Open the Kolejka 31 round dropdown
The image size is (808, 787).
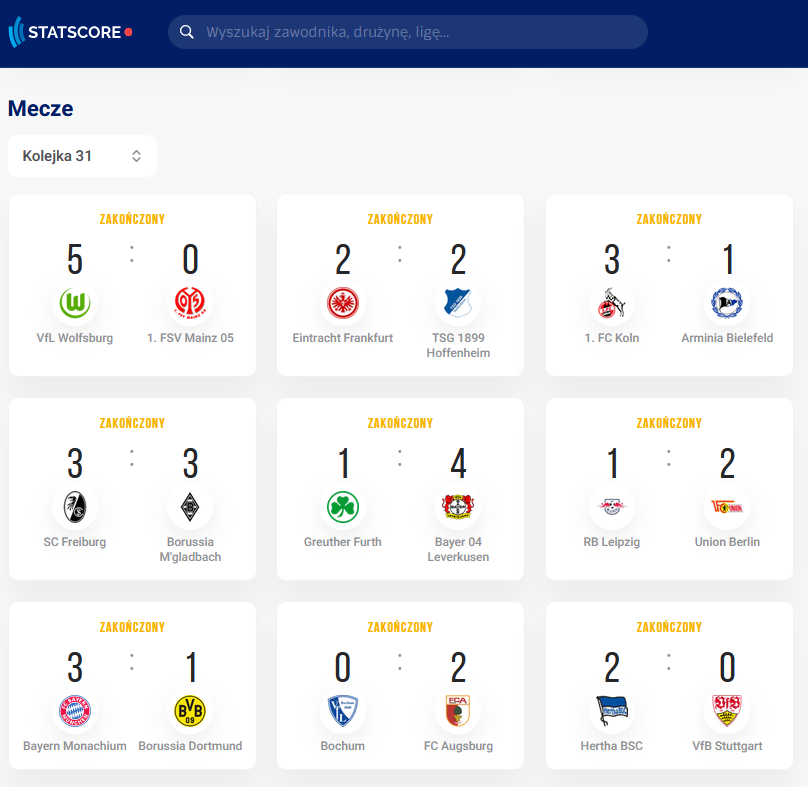pos(82,156)
